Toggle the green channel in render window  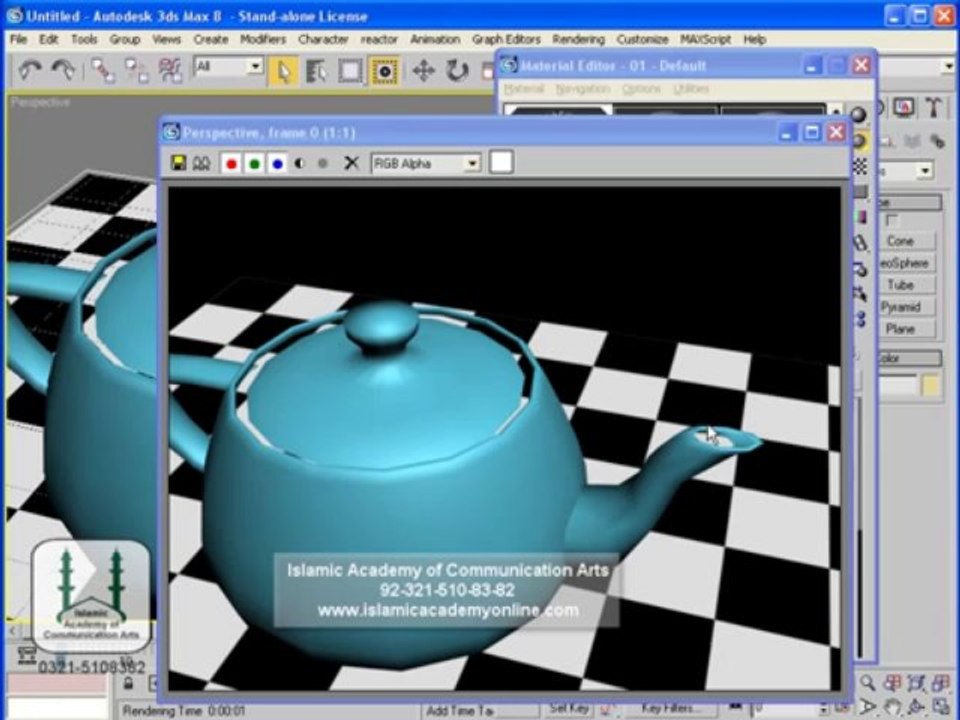click(255, 163)
